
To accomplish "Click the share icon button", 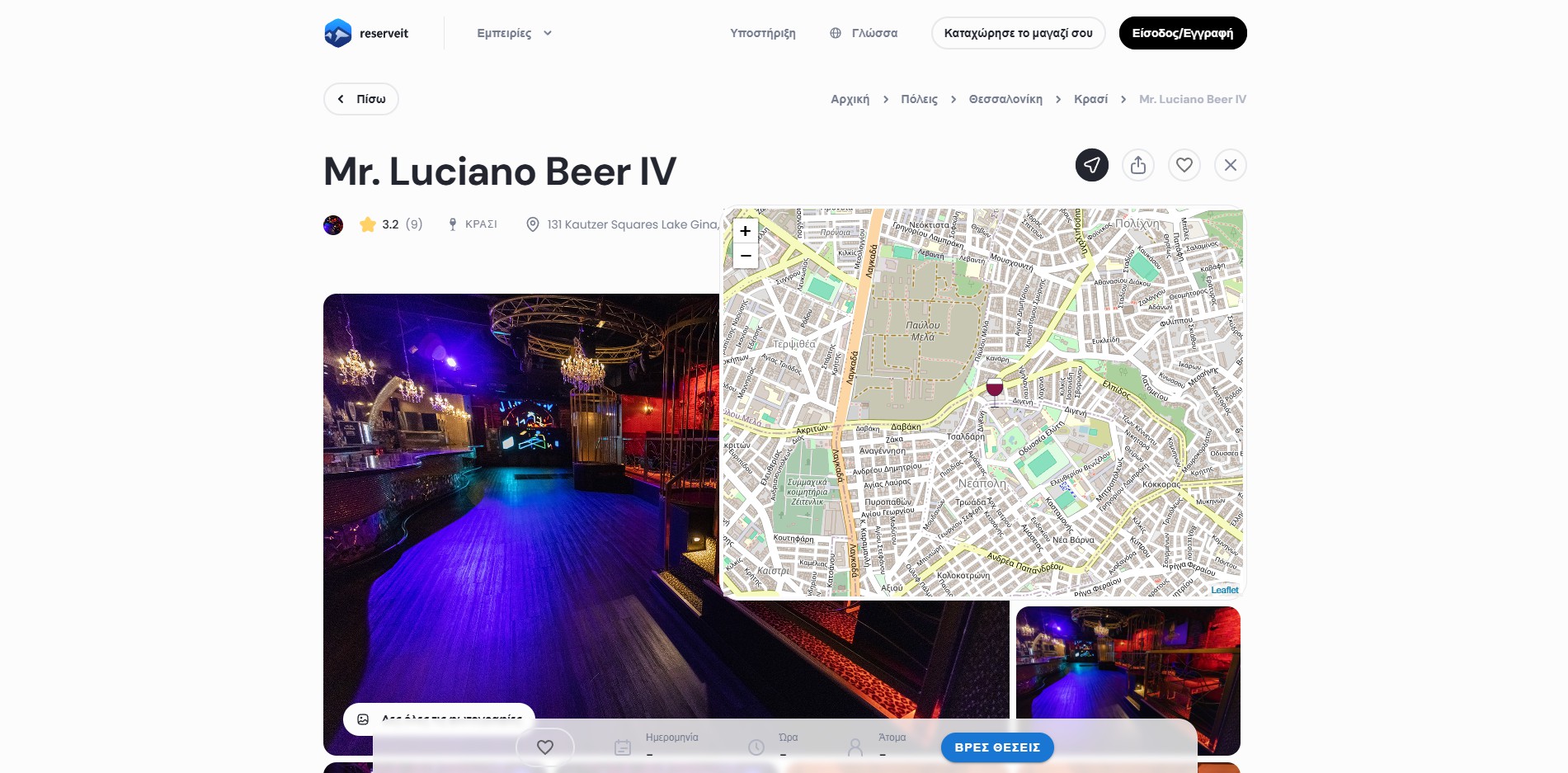I will coord(1137,165).
